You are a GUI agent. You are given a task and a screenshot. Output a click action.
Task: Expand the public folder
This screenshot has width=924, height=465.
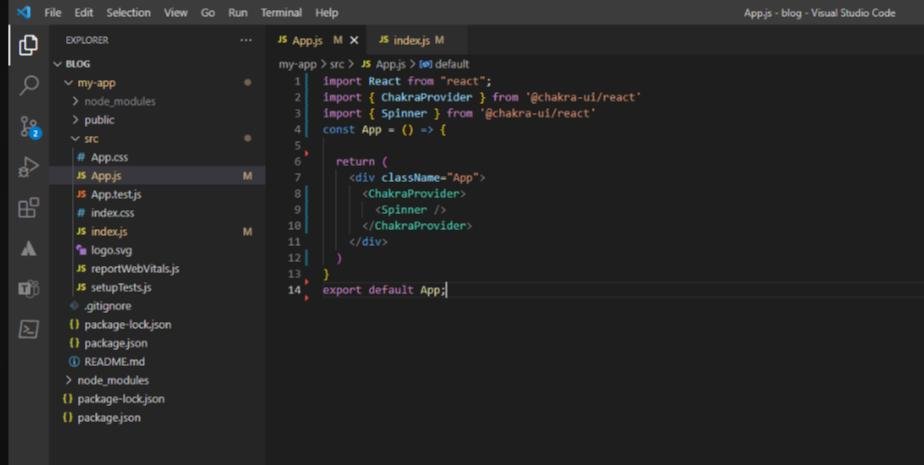[99, 120]
